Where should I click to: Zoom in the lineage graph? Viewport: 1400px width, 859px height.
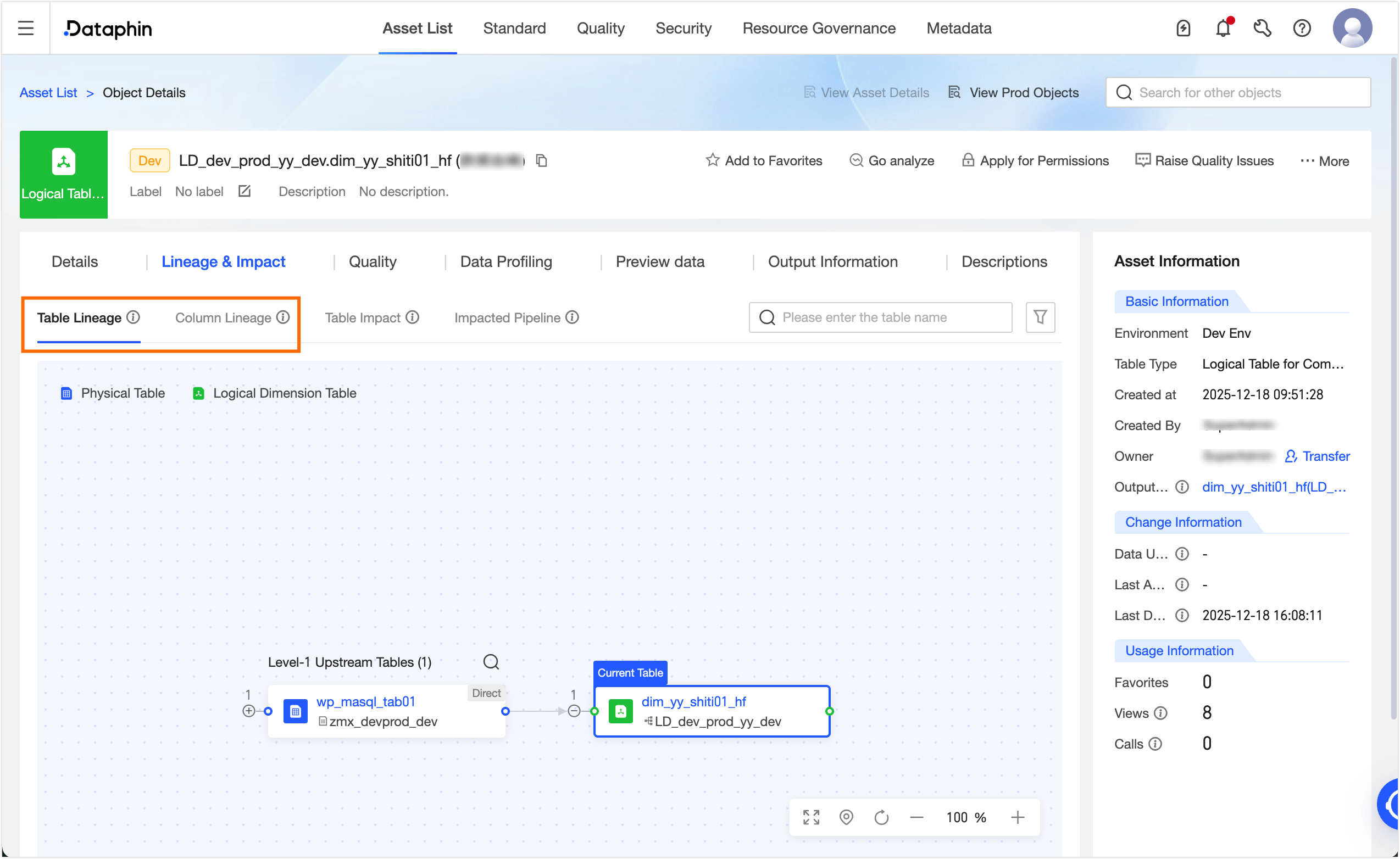coord(1018,817)
